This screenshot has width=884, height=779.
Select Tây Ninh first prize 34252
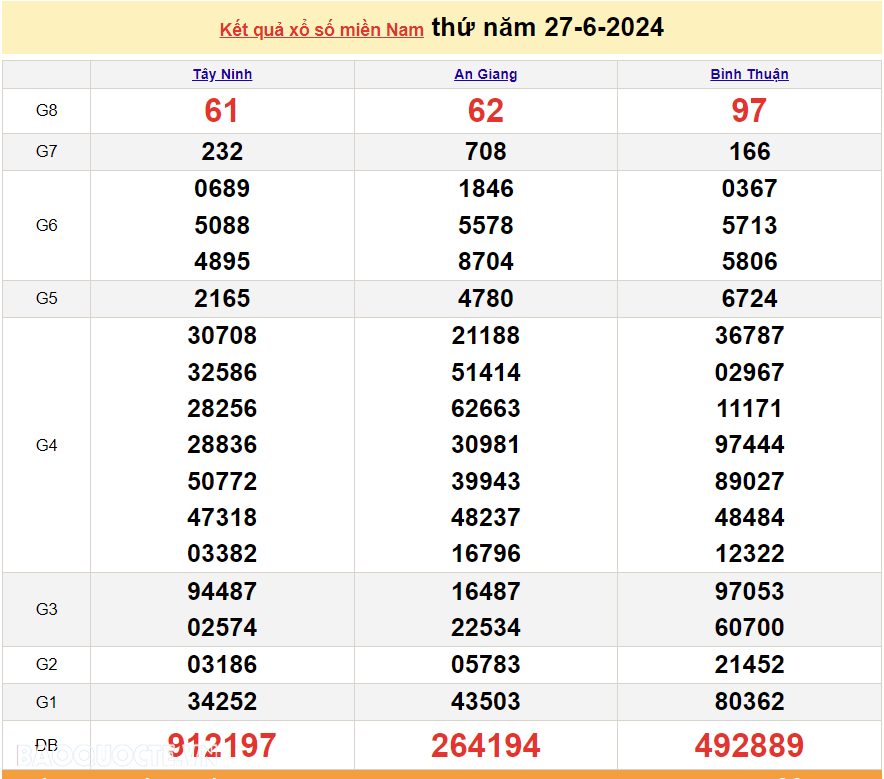pyautogui.click(x=222, y=701)
